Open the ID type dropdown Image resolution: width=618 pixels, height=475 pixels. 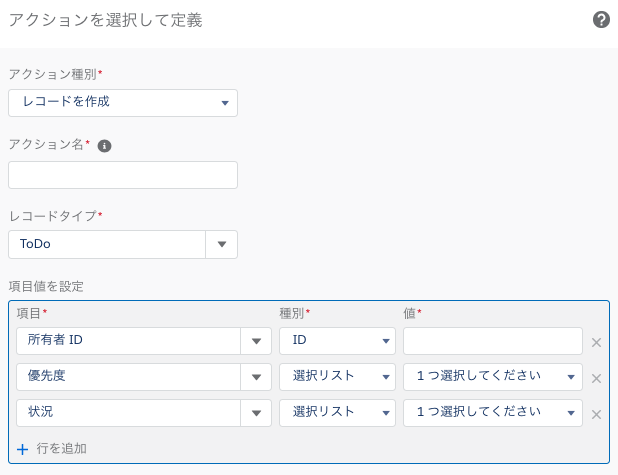[x=337, y=341]
